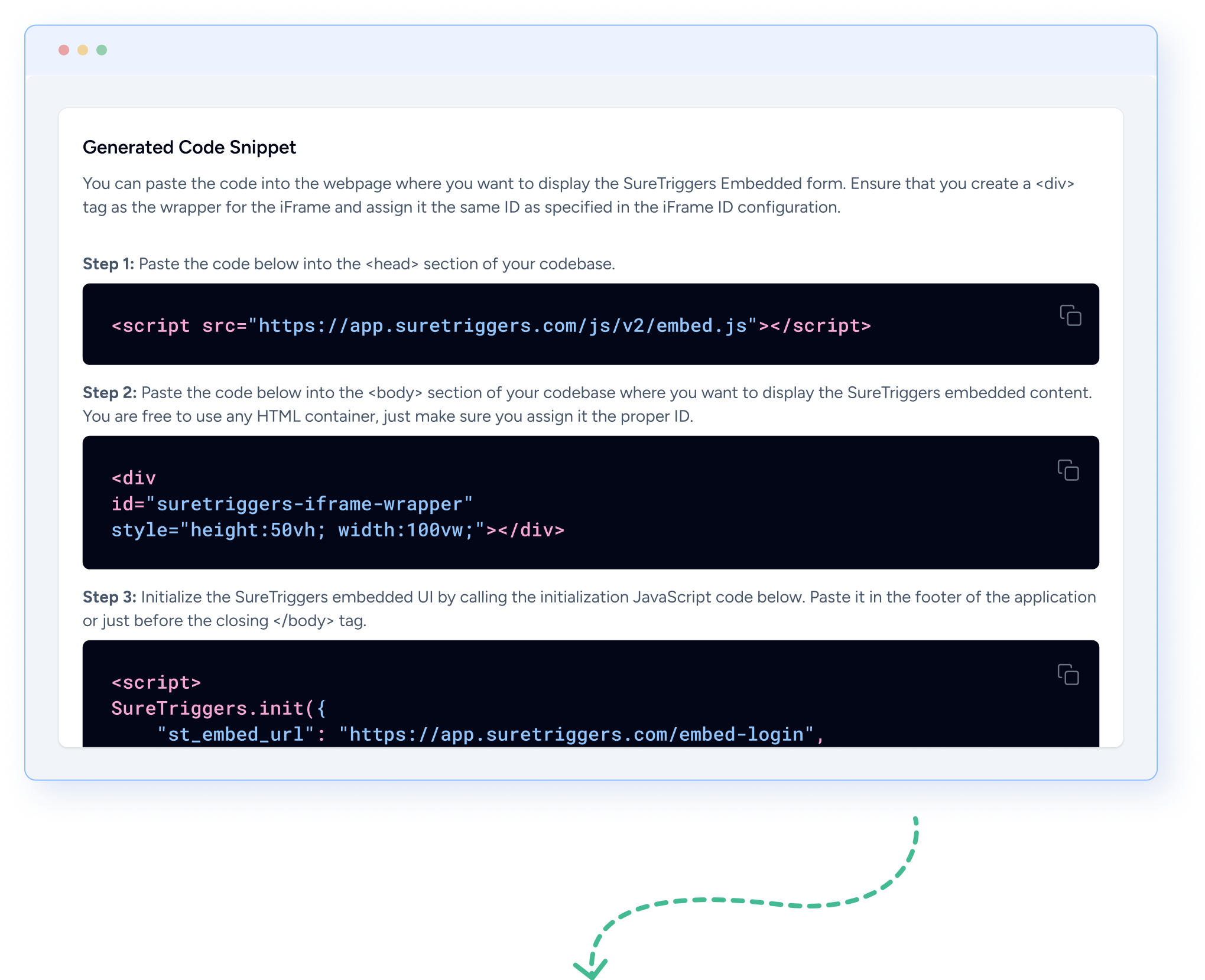Click the yellow window dot
Image resolution: width=1205 pixels, height=980 pixels.
click(x=83, y=50)
